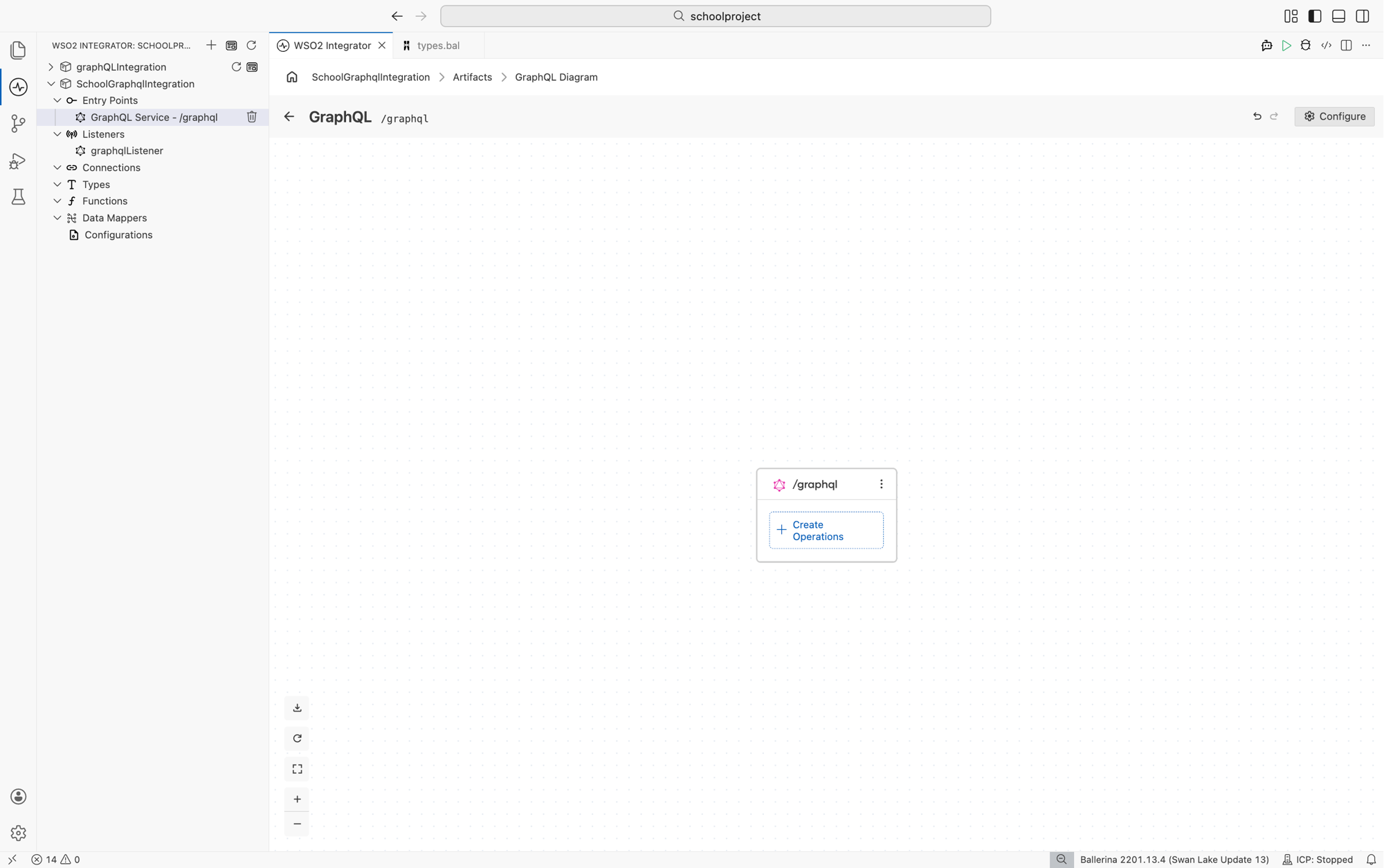Open Run and Debug view

pos(19,160)
